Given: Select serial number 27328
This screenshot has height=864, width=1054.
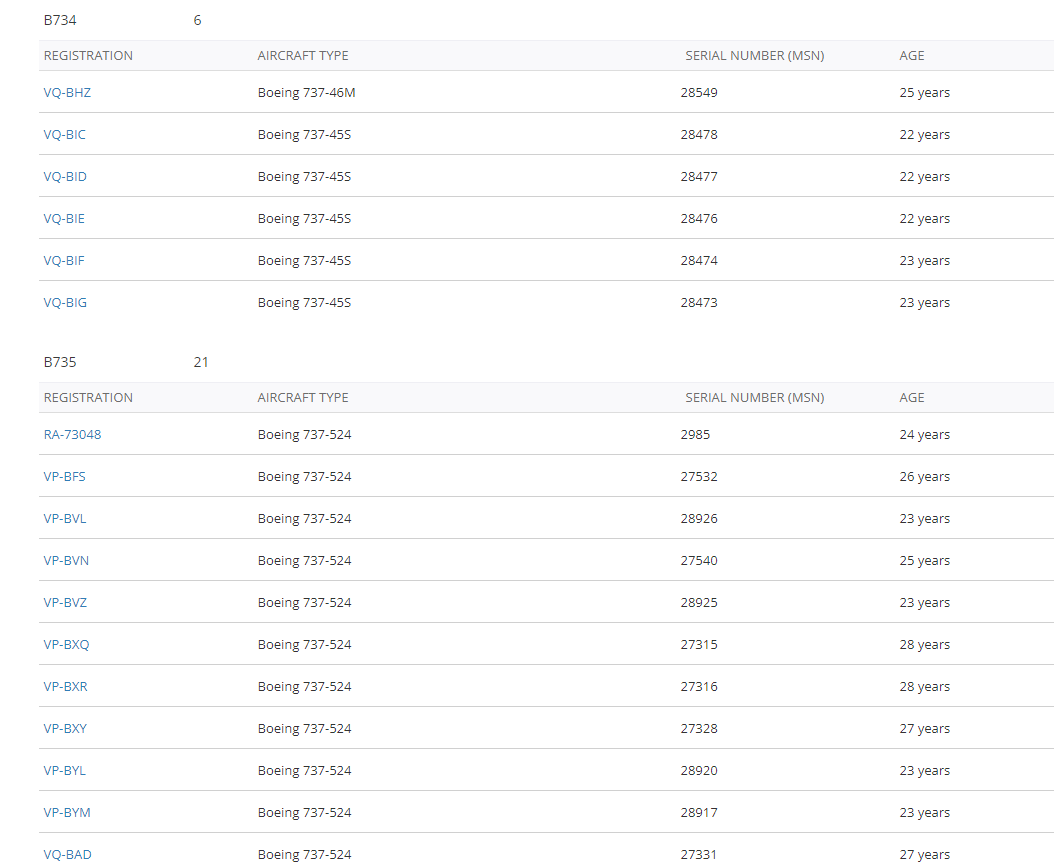Looking at the screenshot, I should 699,729.
